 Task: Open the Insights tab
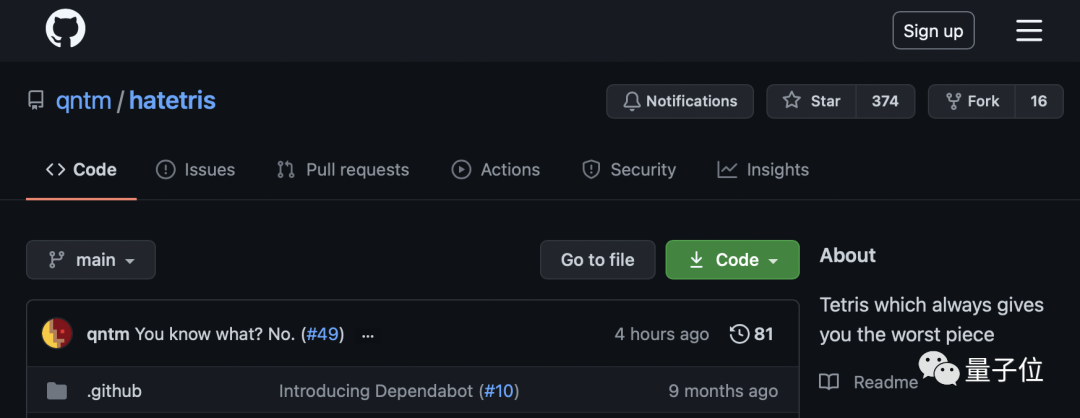(x=763, y=170)
